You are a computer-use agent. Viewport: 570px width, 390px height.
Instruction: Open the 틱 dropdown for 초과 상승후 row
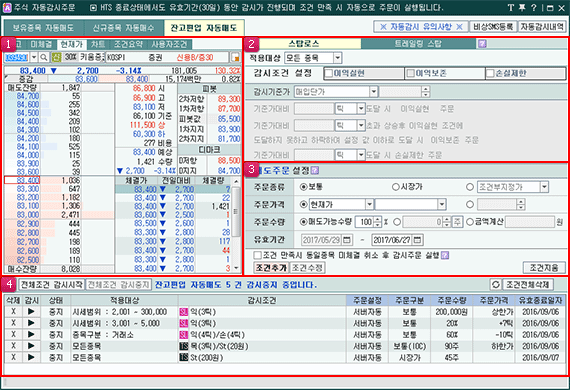tap(361, 125)
